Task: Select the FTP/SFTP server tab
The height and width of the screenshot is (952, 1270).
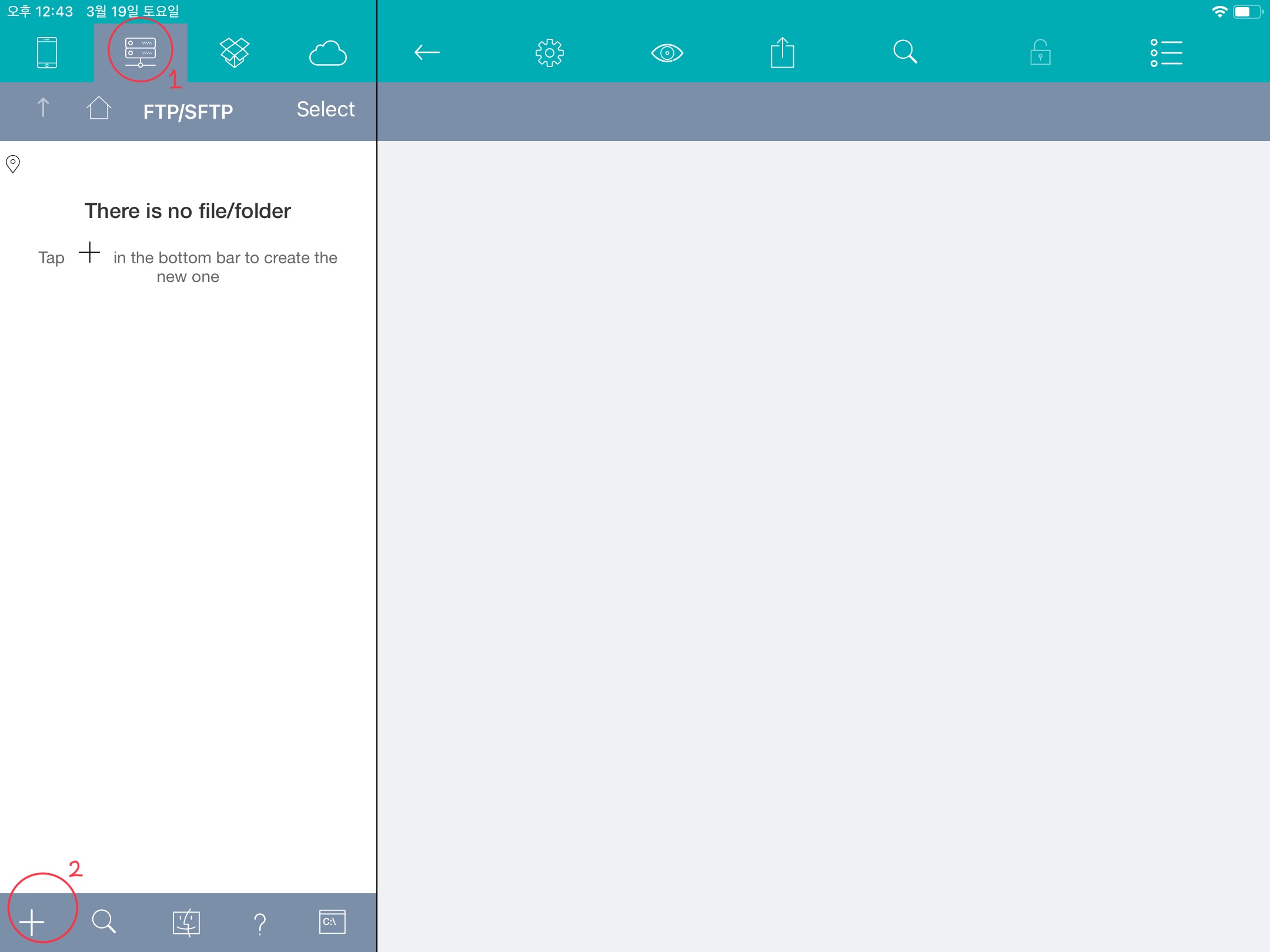Action: pyautogui.click(x=141, y=53)
